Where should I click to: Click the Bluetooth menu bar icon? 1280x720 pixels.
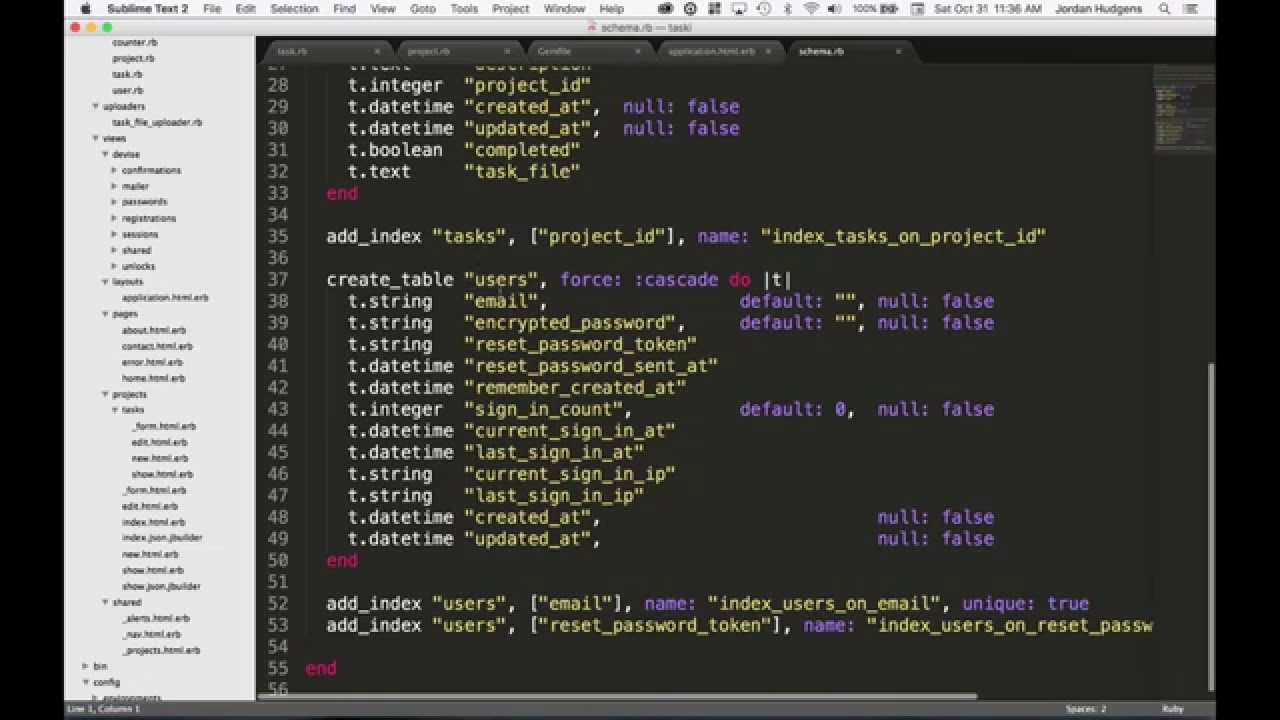coord(788,8)
